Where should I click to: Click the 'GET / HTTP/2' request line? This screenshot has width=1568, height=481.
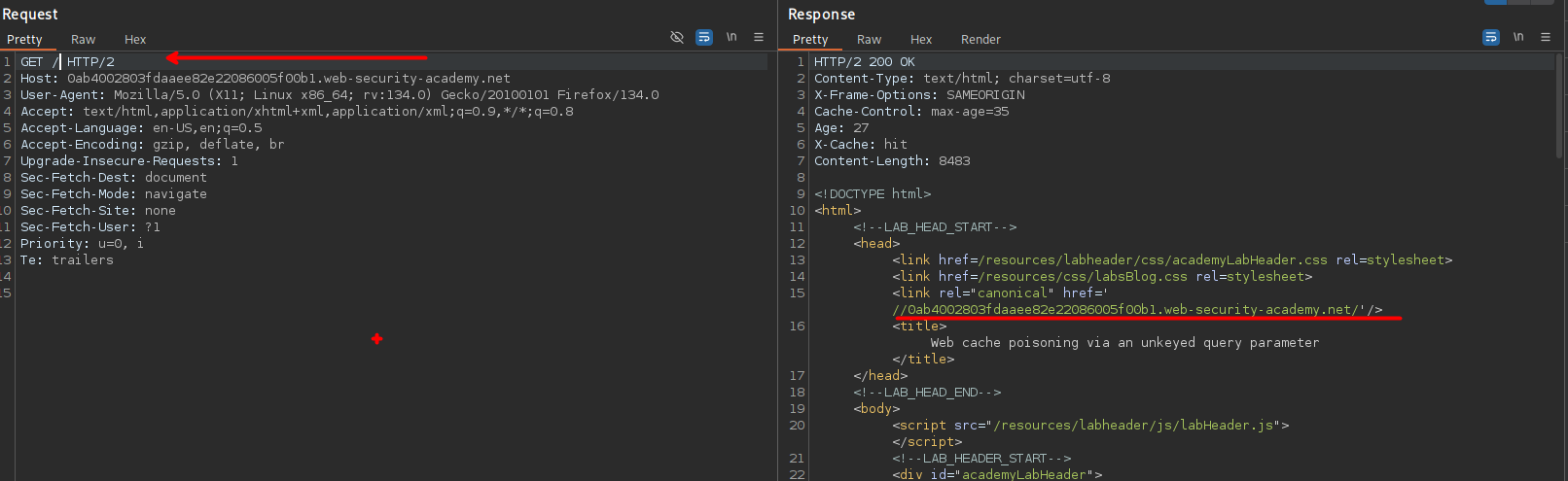pyautogui.click(x=67, y=61)
